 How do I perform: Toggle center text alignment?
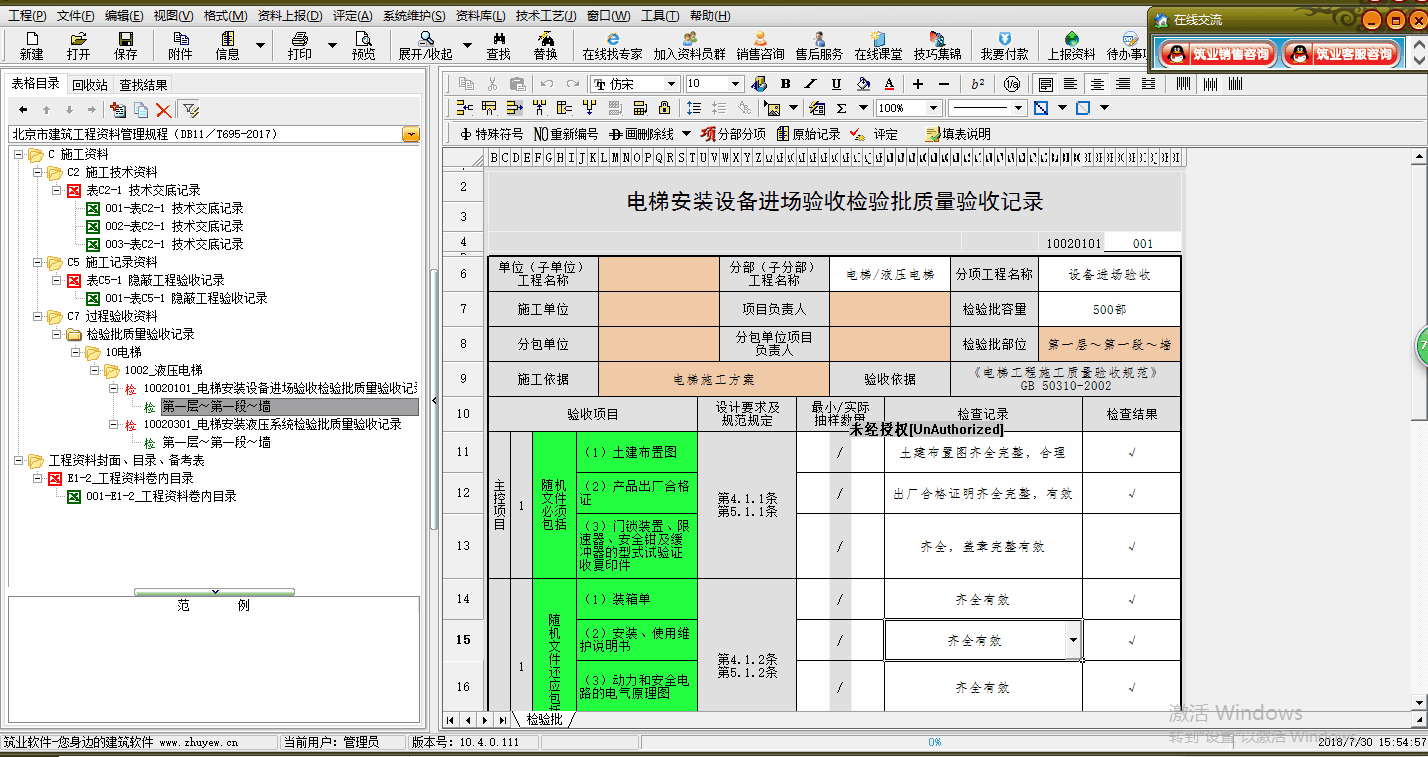coord(1097,84)
